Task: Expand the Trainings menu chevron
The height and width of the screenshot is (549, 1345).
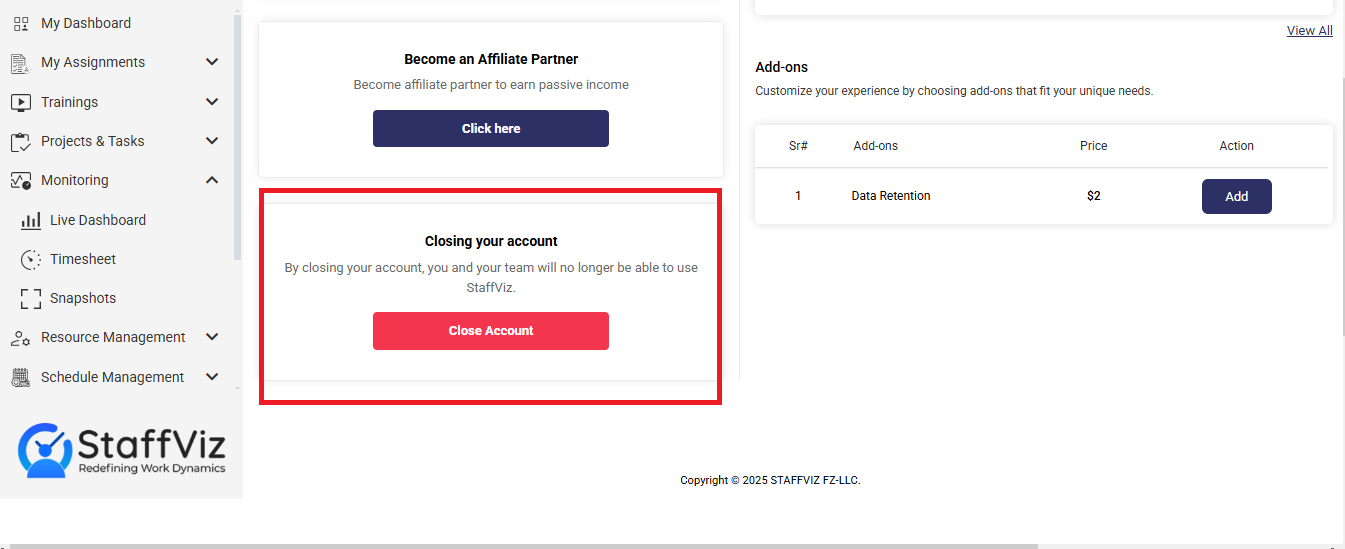Action: [x=212, y=102]
